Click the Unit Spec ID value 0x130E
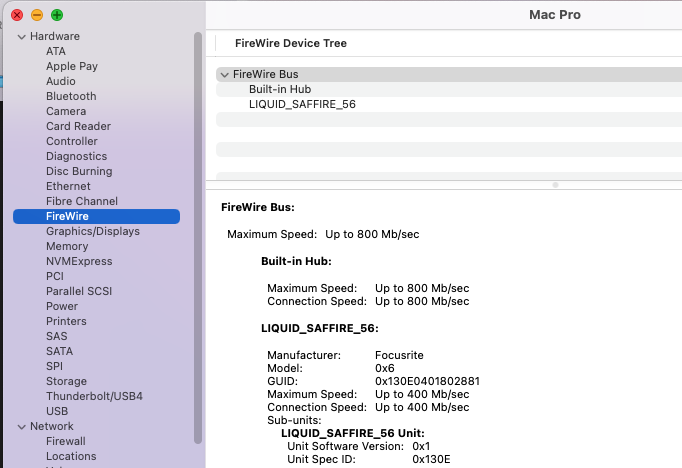The height and width of the screenshot is (468, 682). (431, 459)
